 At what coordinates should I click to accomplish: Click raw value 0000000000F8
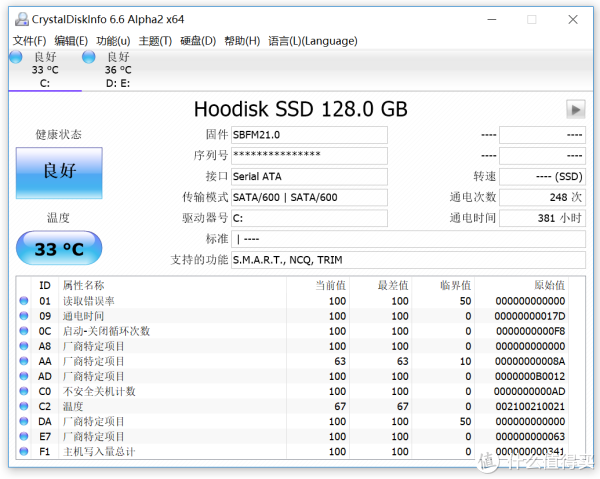point(530,331)
